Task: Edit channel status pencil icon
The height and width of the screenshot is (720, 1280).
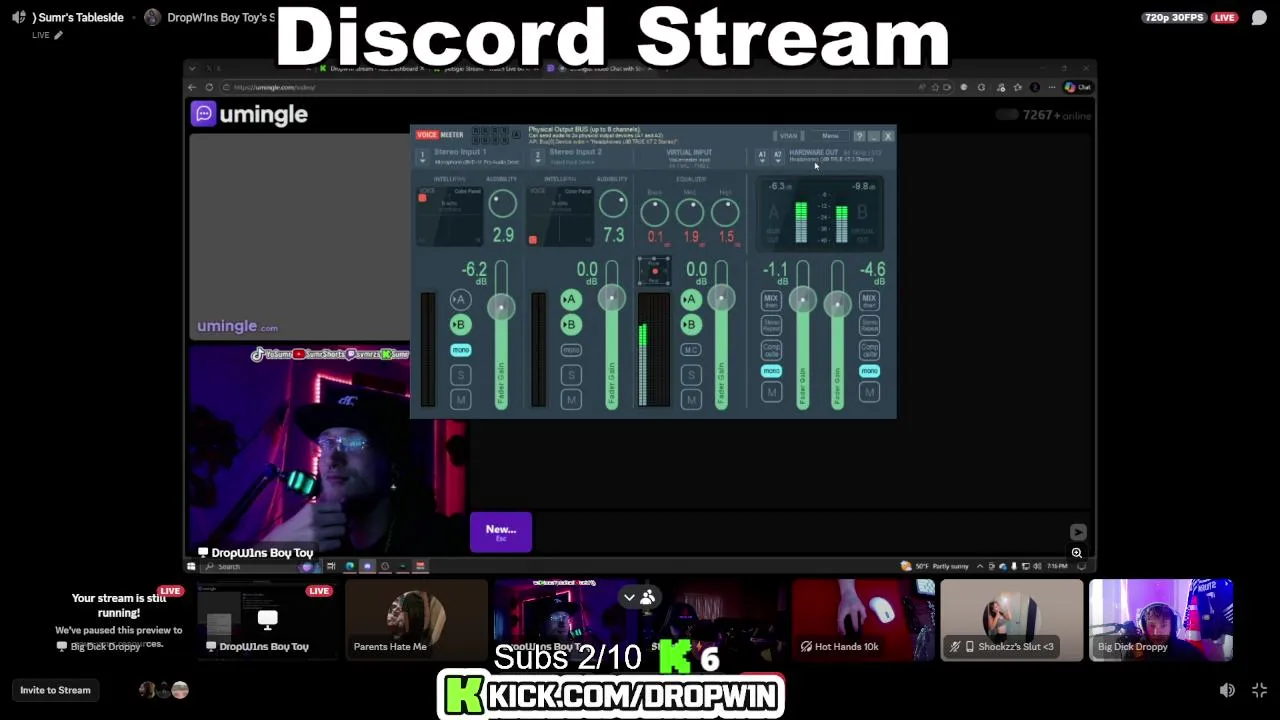Action: (58, 35)
